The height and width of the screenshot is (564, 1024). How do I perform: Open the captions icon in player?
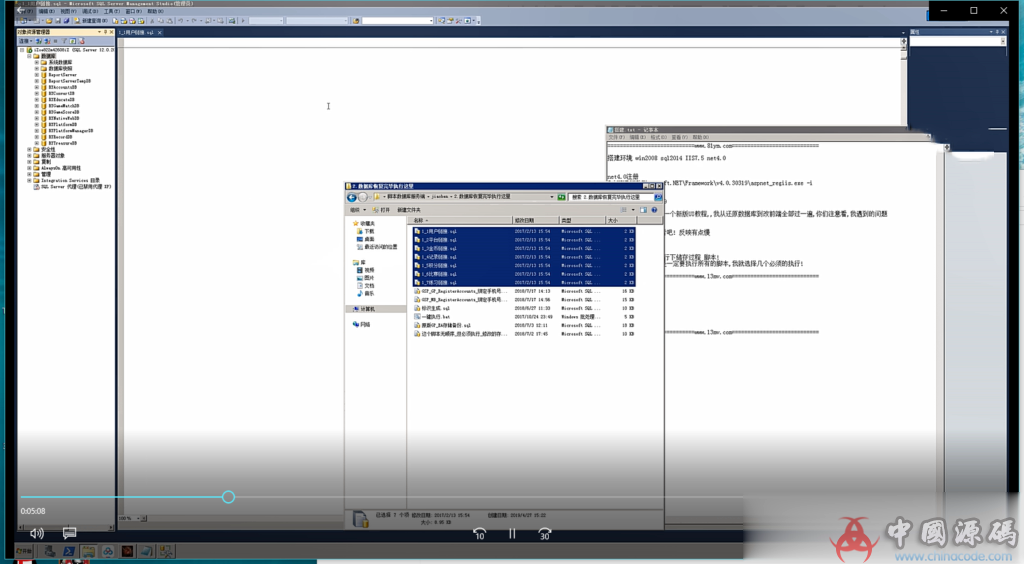click(69, 533)
